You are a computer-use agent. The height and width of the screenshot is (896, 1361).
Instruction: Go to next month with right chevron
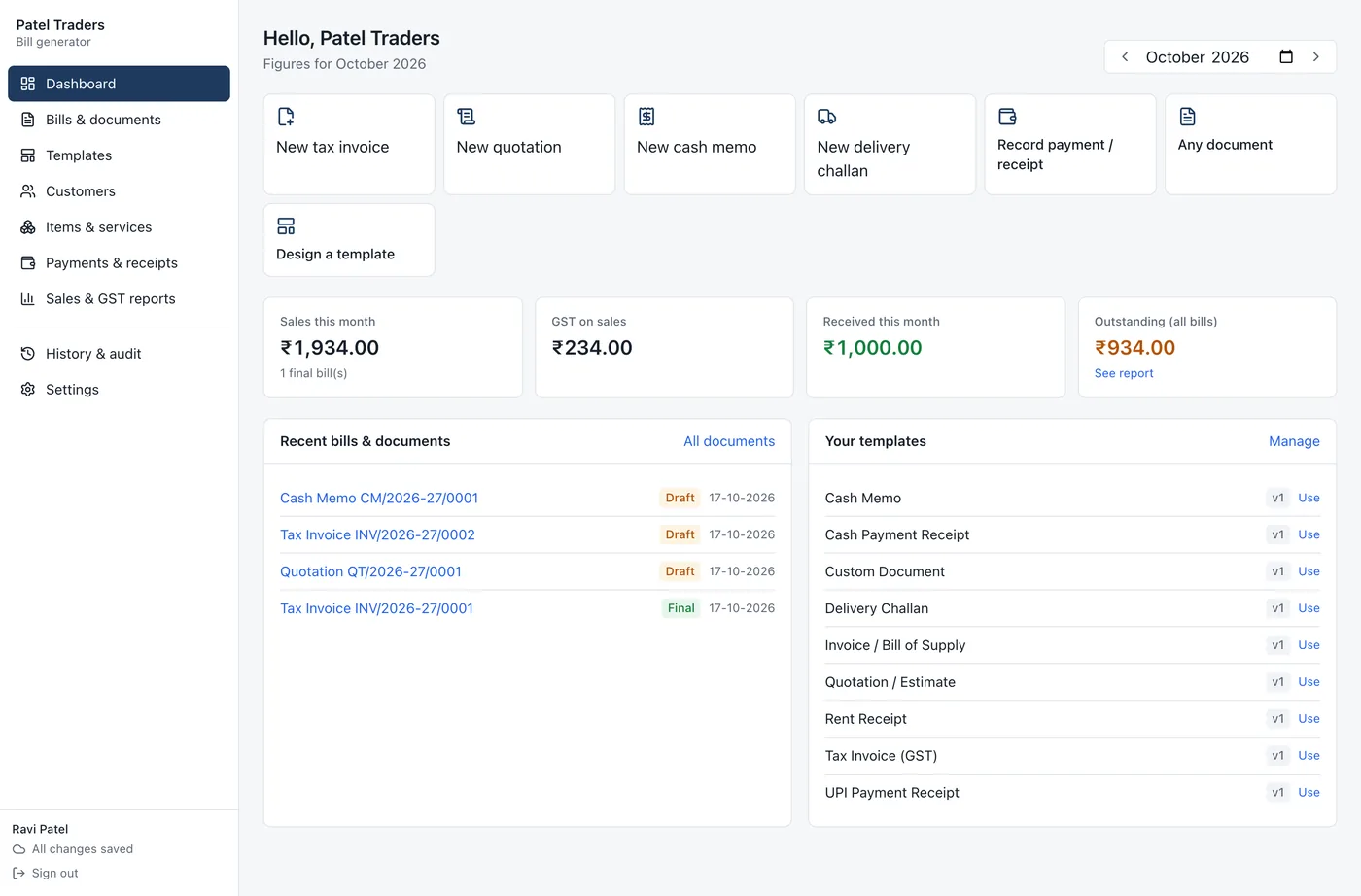(x=1316, y=57)
